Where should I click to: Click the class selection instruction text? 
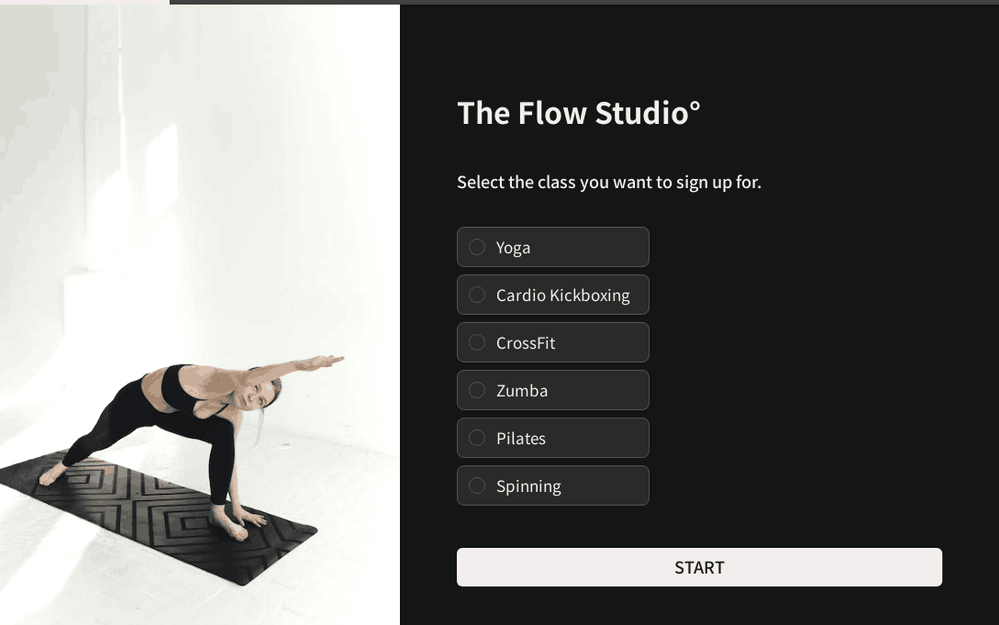[609, 182]
